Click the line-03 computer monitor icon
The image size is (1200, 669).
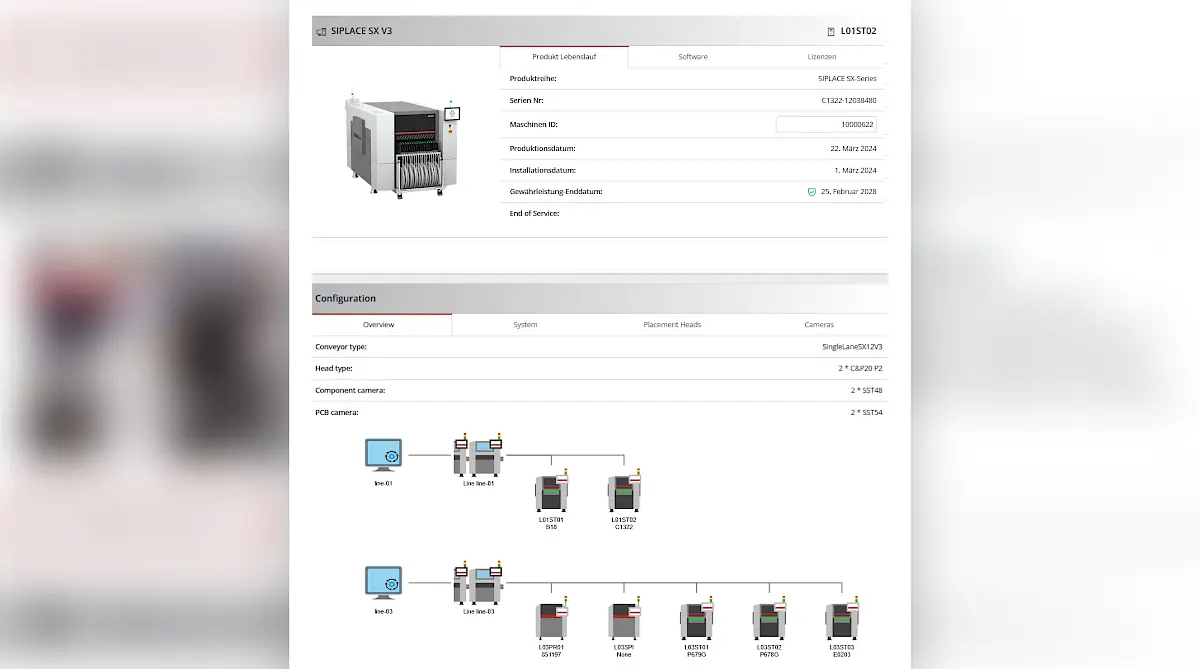[x=383, y=583]
